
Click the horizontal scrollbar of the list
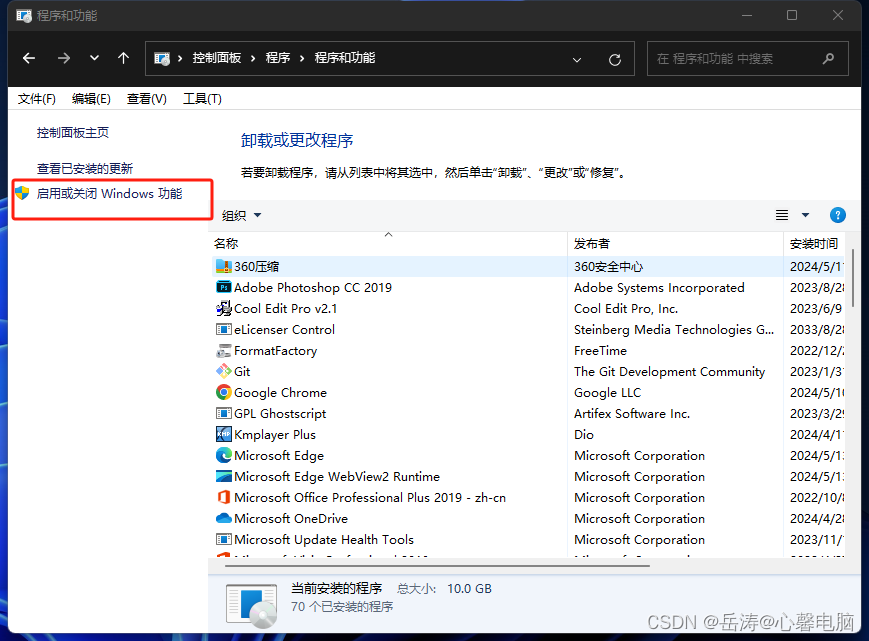(437, 566)
